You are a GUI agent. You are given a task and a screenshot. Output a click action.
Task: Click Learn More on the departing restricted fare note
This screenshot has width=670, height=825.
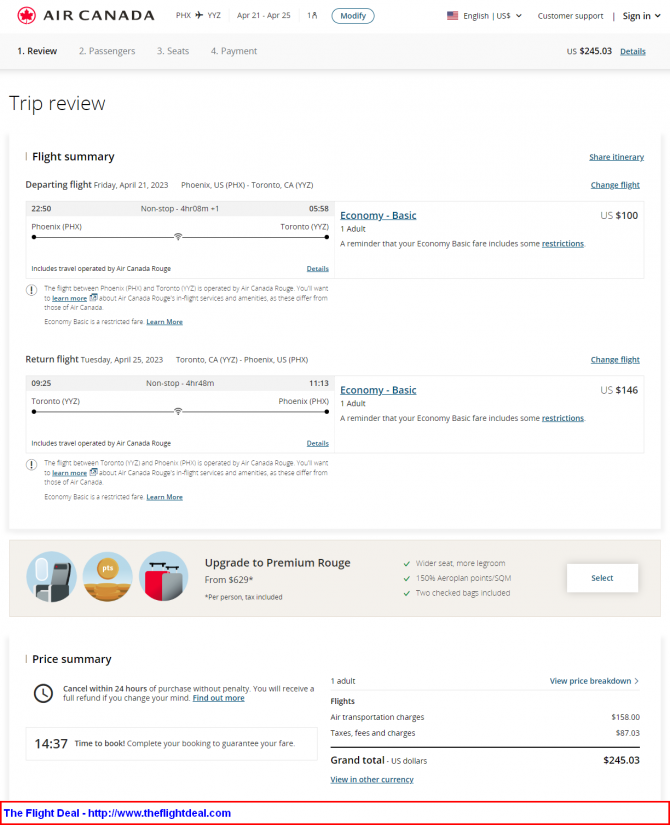164,321
